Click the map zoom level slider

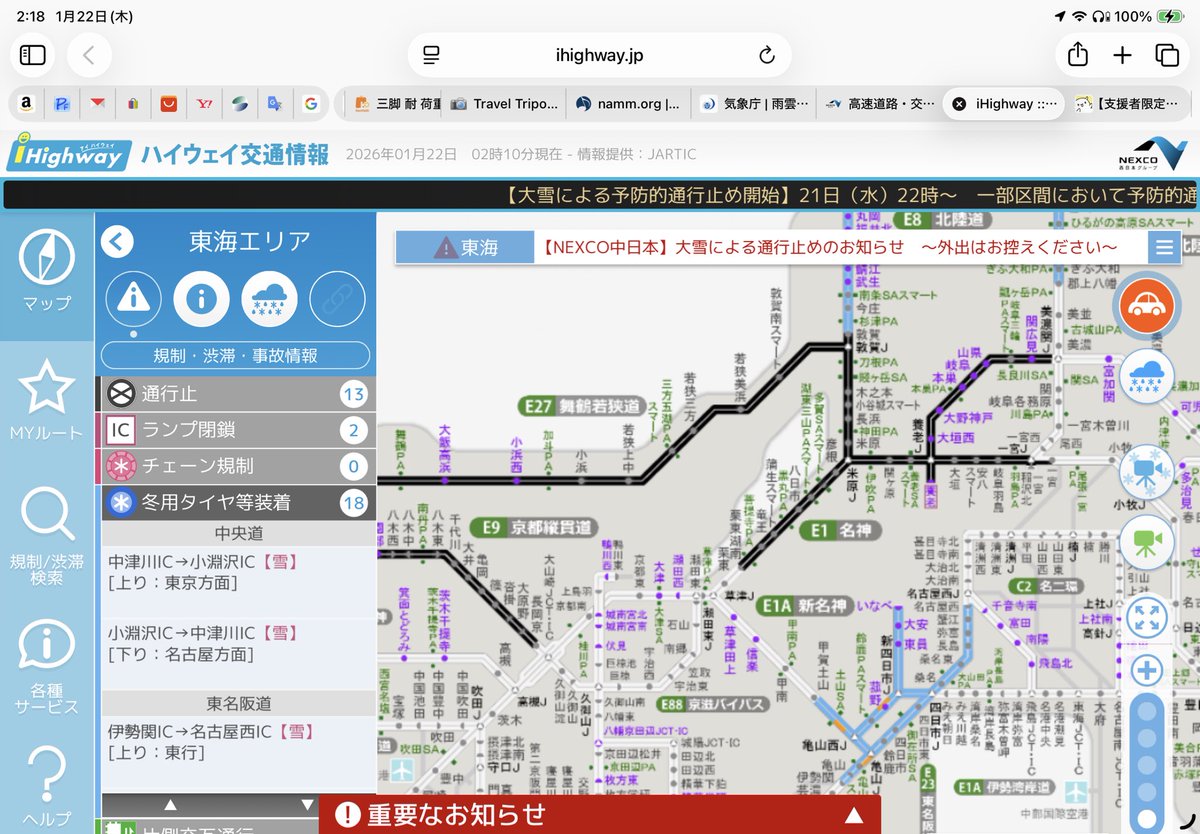coord(1146,765)
